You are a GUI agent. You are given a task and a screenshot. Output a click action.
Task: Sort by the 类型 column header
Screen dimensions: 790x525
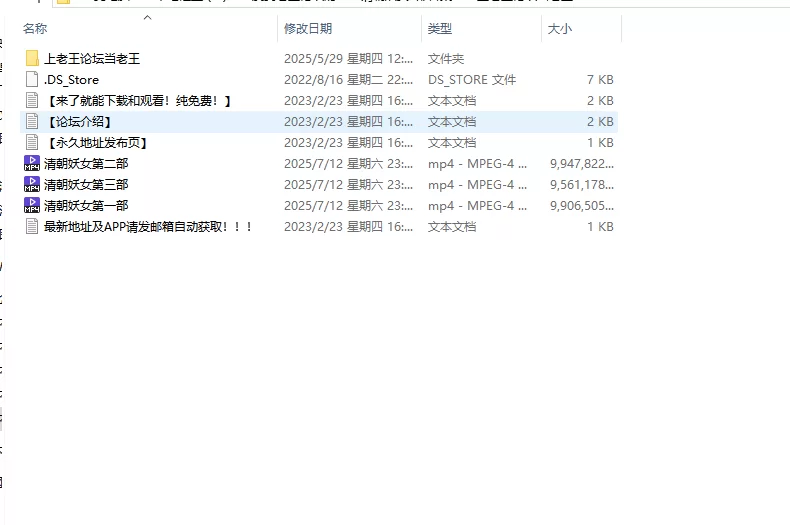(x=440, y=29)
